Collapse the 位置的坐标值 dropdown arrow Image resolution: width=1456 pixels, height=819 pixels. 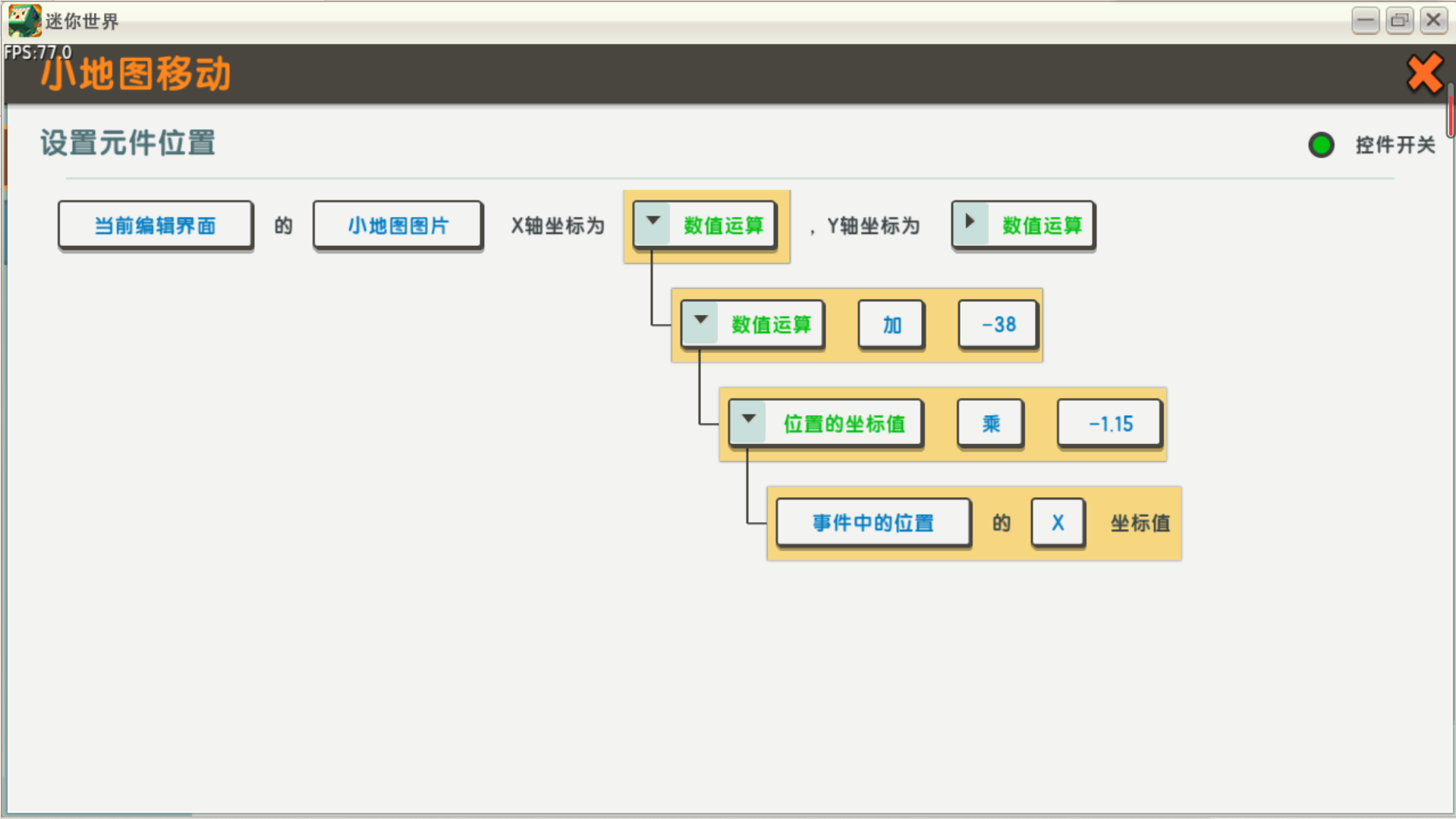[x=748, y=421]
